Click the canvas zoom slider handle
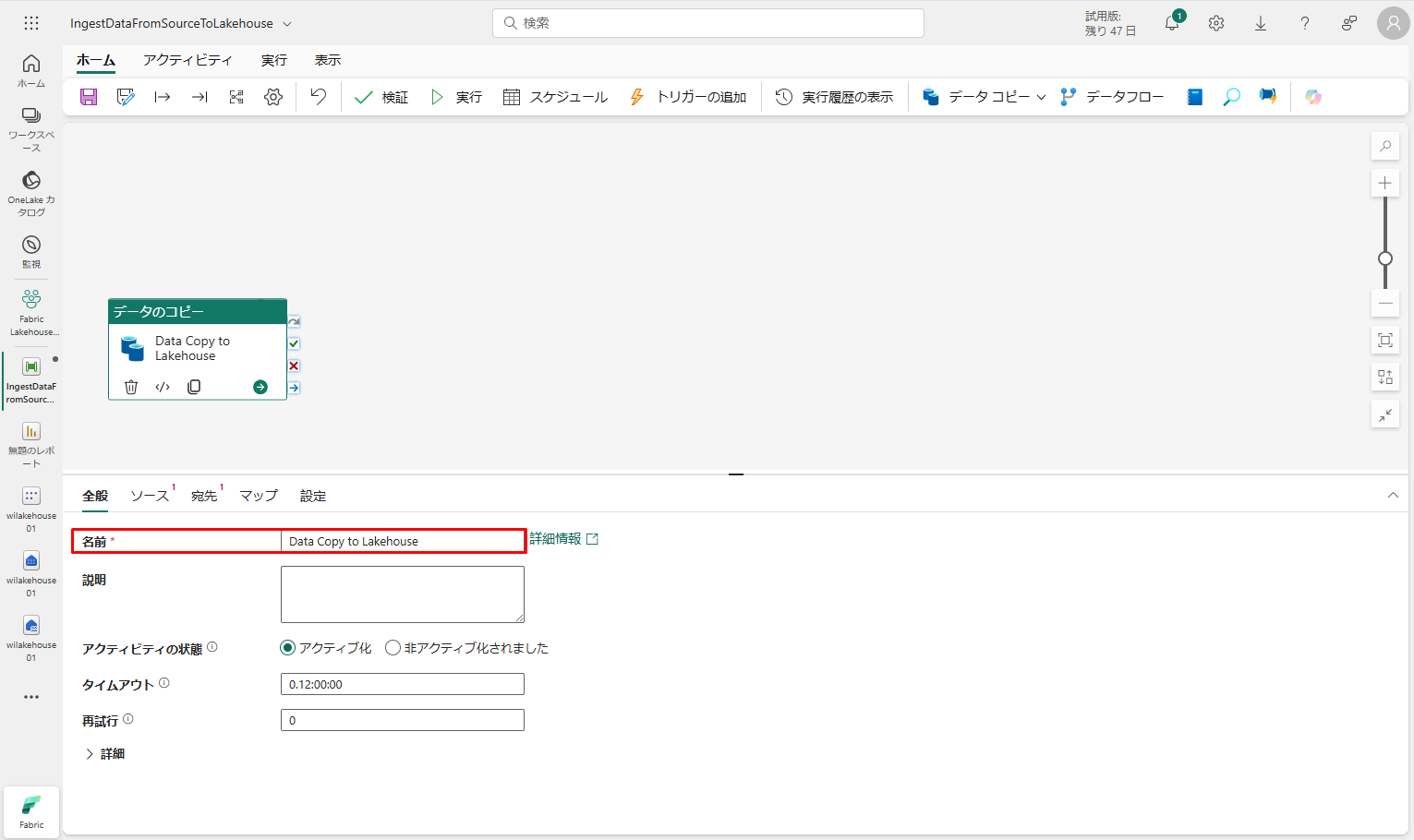 tap(1384, 258)
